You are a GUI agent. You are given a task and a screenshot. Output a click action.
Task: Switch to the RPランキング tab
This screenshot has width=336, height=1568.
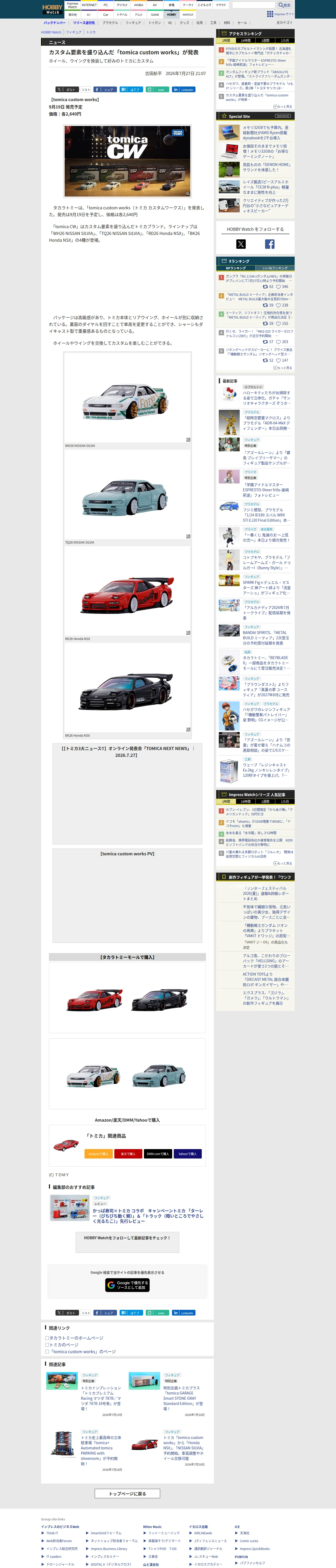[236, 268]
